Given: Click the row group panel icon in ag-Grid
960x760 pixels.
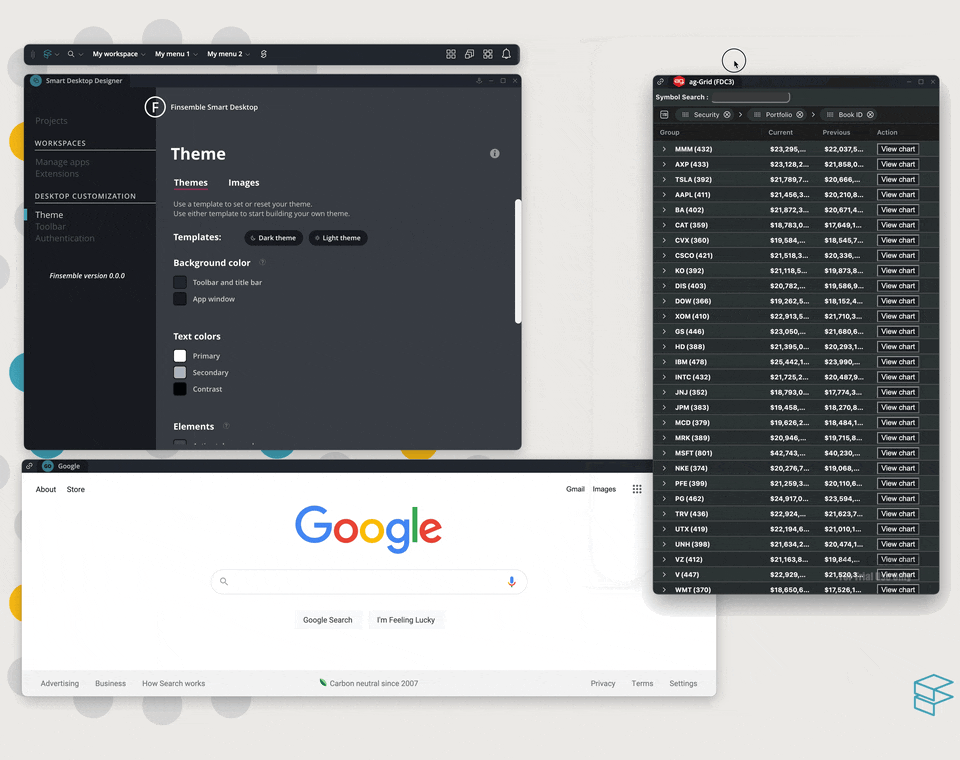Looking at the screenshot, I should [x=664, y=115].
